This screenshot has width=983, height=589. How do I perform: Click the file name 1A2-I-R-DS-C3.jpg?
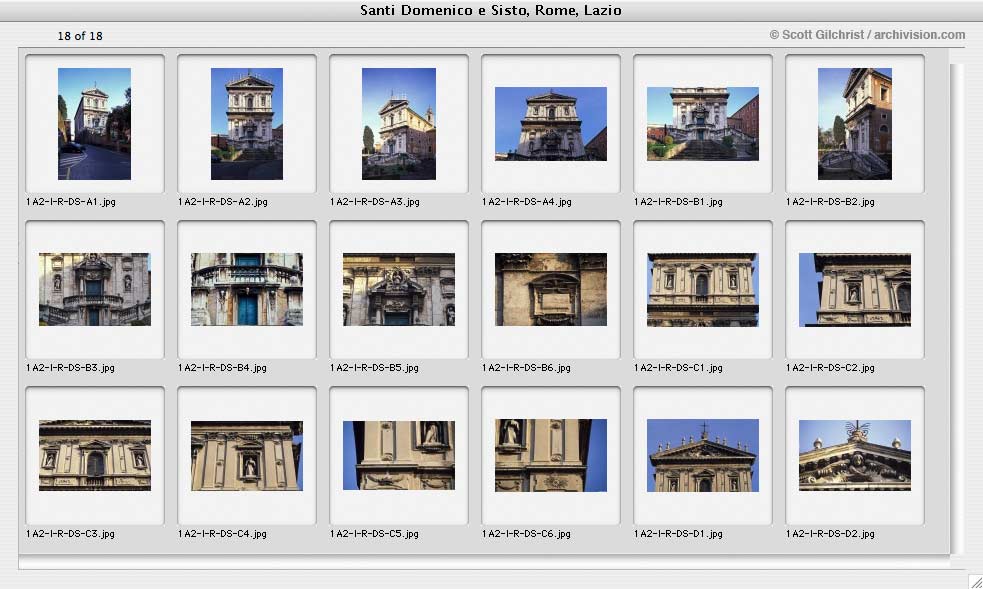(x=70, y=534)
